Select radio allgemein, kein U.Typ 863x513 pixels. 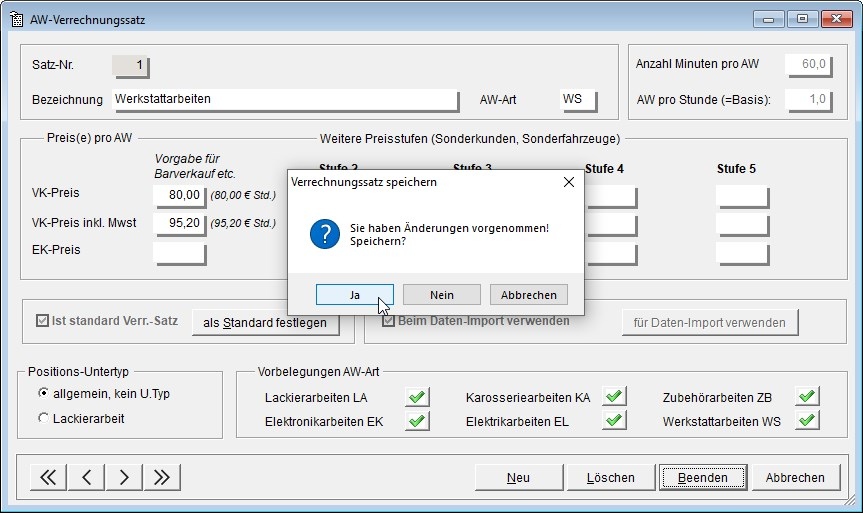[x=43, y=393]
